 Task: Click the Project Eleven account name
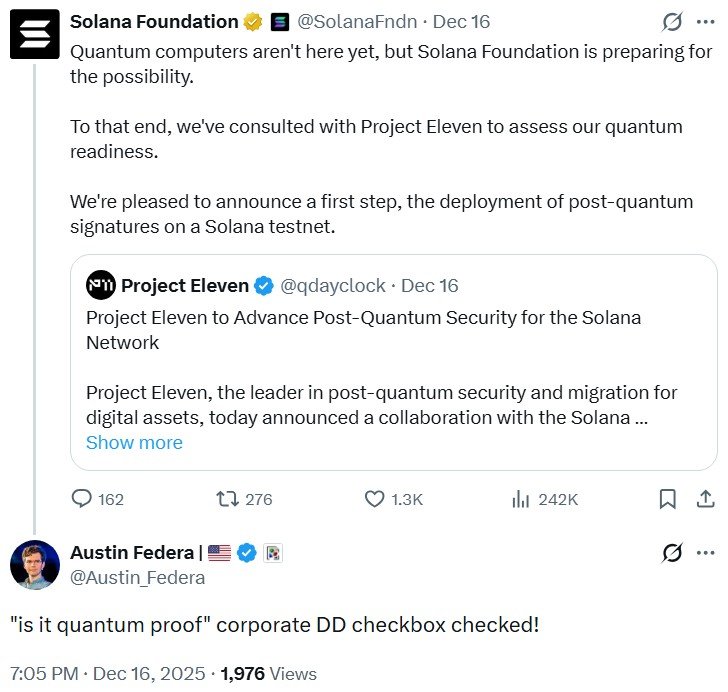tap(185, 285)
